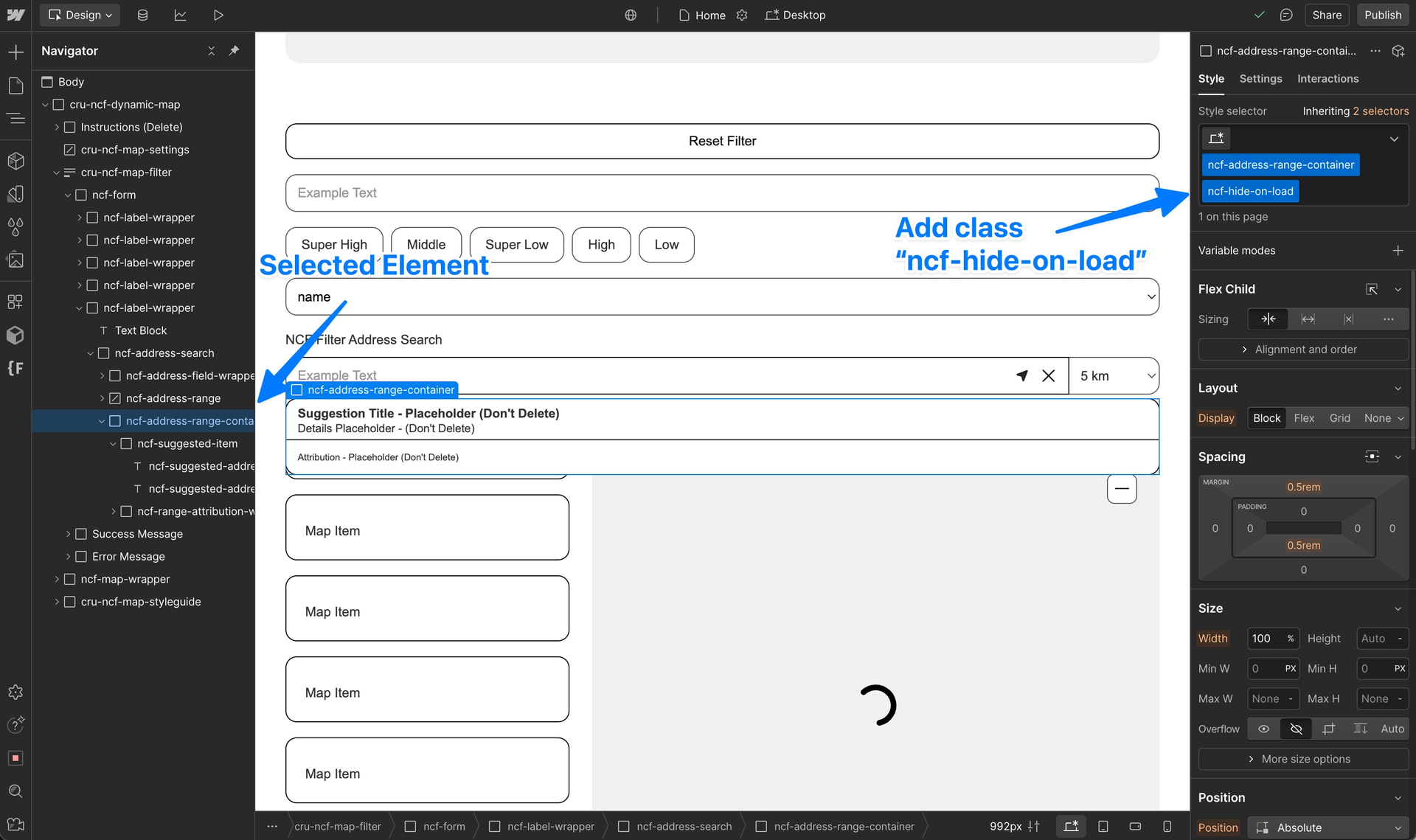Select the Style tab
1416x840 pixels.
pos(1211,78)
